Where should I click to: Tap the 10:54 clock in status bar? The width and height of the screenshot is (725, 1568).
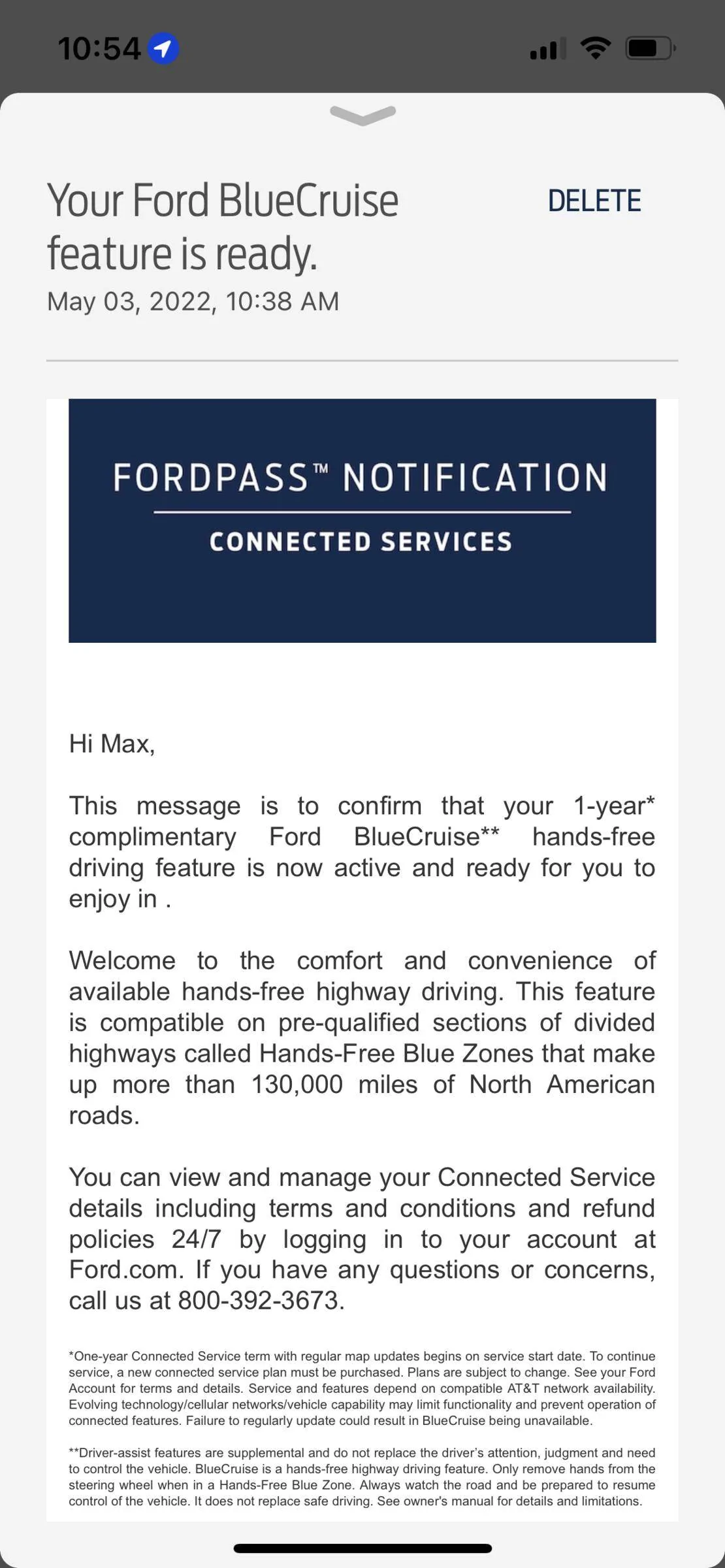click(x=99, y=49)
